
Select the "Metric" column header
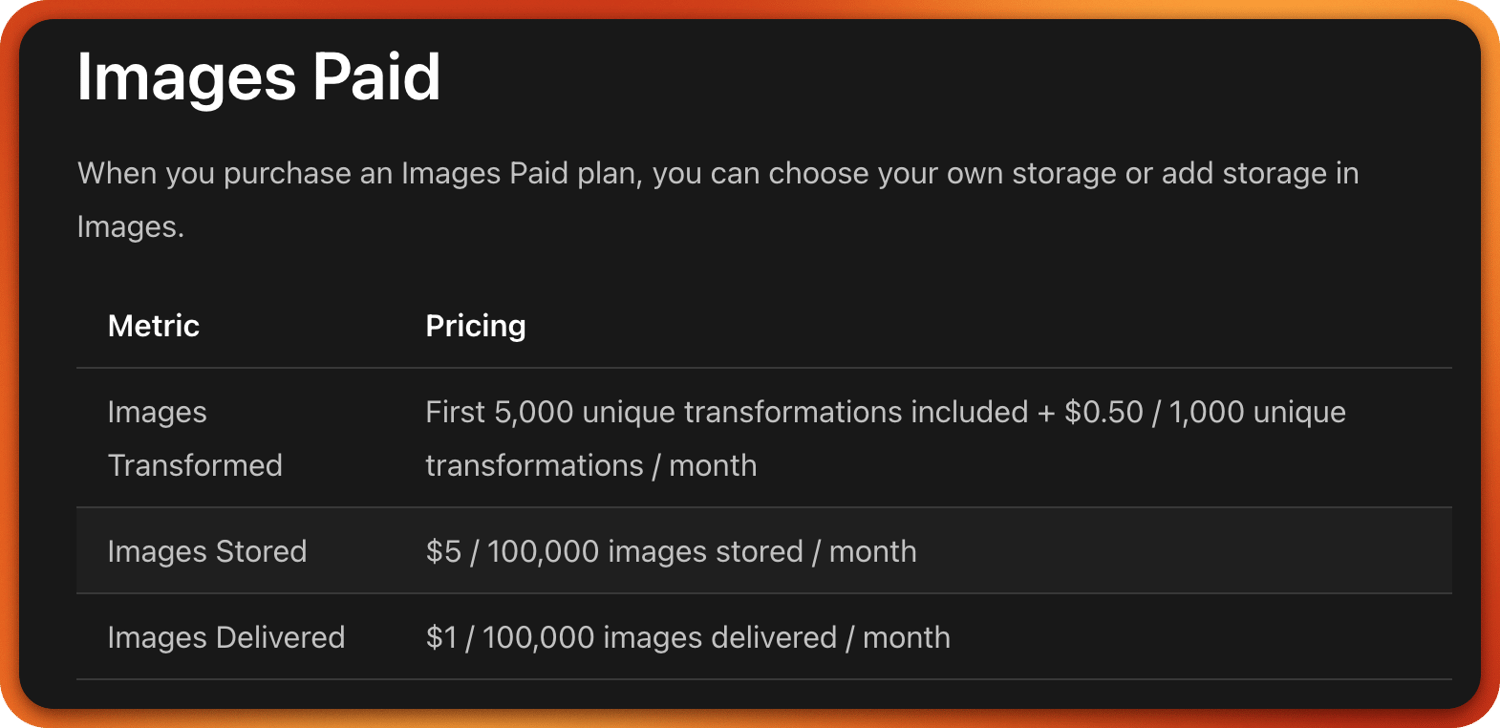tap(153, 326)
